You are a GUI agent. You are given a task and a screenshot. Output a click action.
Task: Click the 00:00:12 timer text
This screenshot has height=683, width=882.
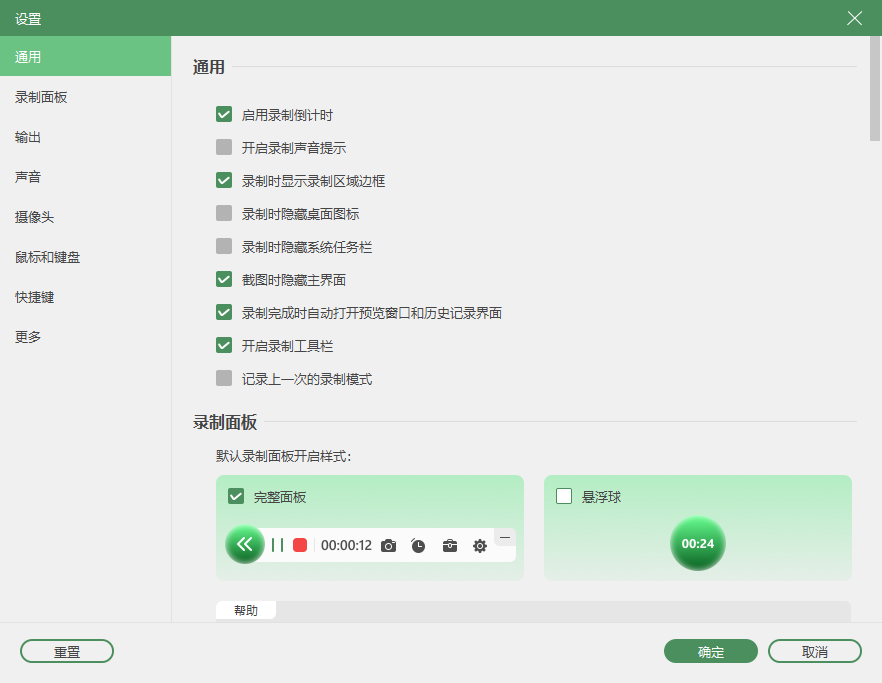[346, 546]
